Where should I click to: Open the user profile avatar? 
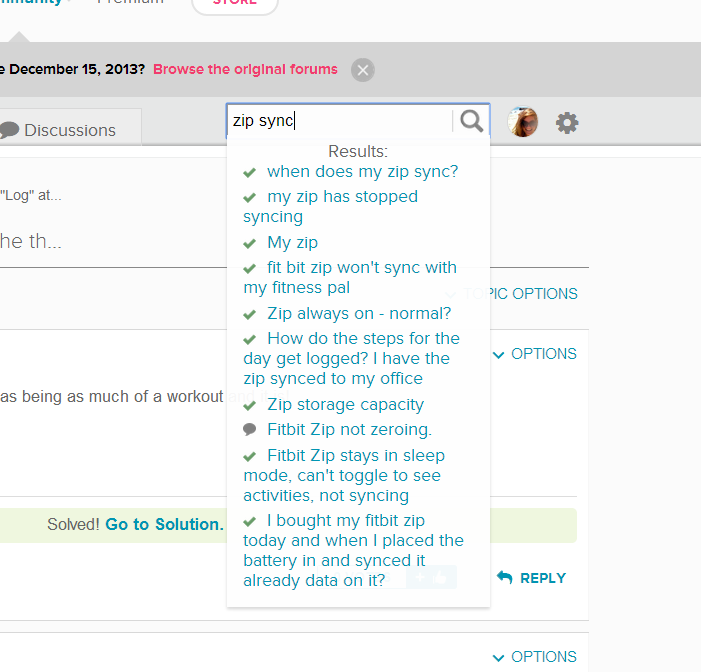pyautogui.click(x=523, y=122)
